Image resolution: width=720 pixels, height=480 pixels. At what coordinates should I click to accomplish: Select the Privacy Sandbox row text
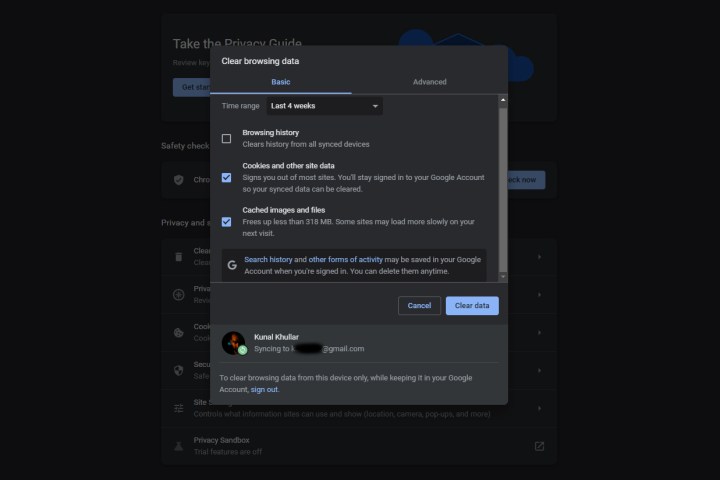[221, 440]
